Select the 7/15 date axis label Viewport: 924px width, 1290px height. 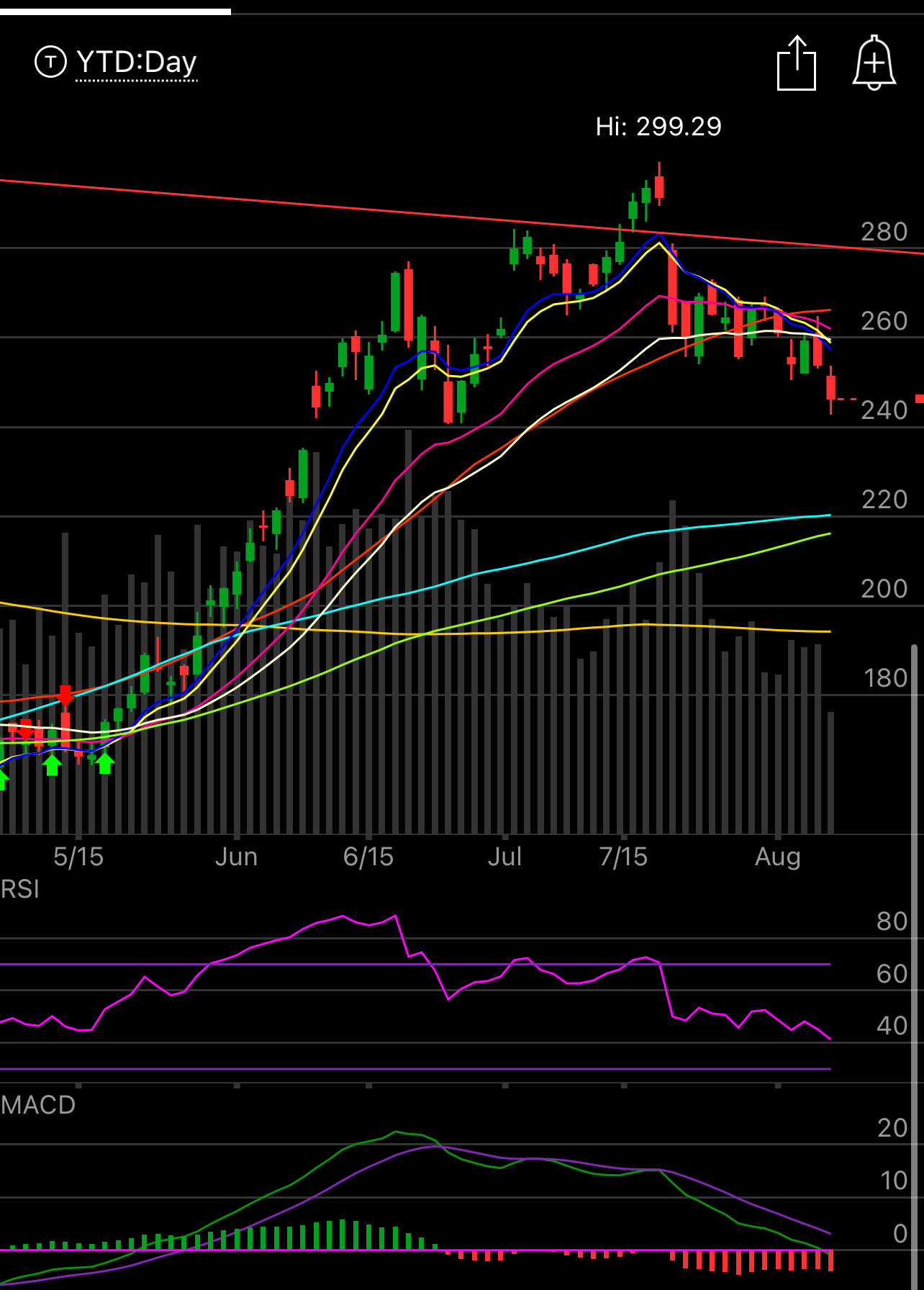623,857
